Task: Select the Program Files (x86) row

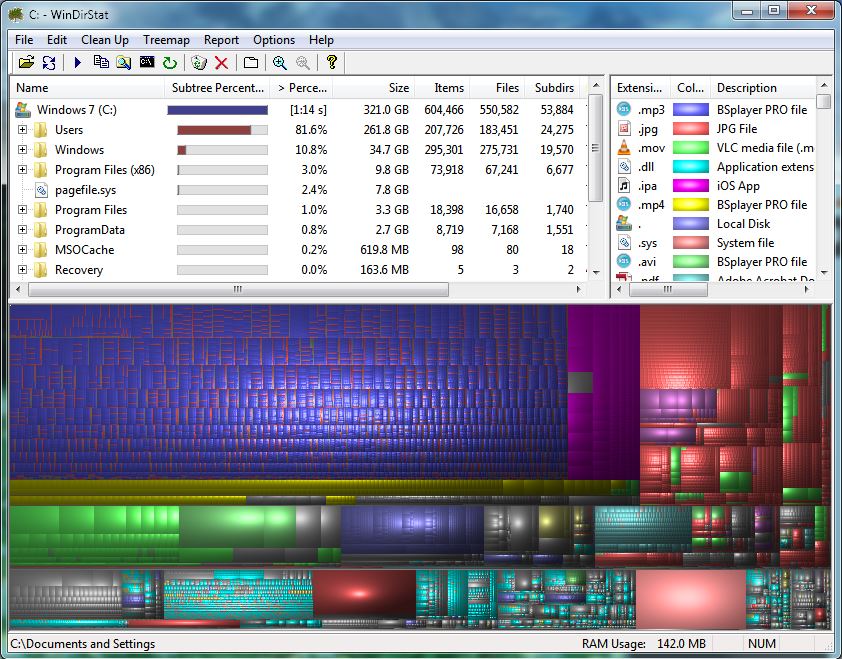Action: 299,170
